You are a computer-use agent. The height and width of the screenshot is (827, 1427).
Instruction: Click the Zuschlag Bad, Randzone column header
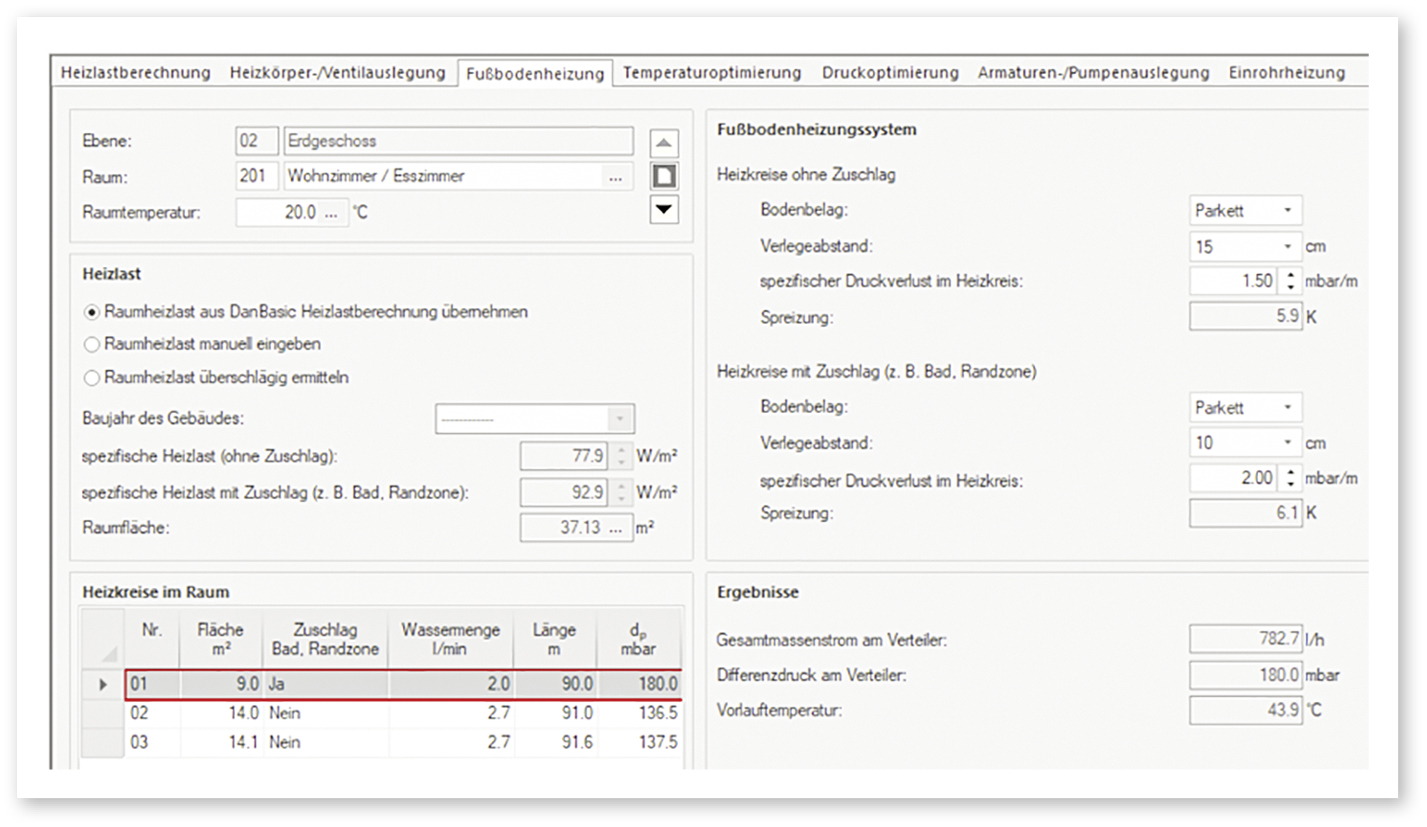324,640
